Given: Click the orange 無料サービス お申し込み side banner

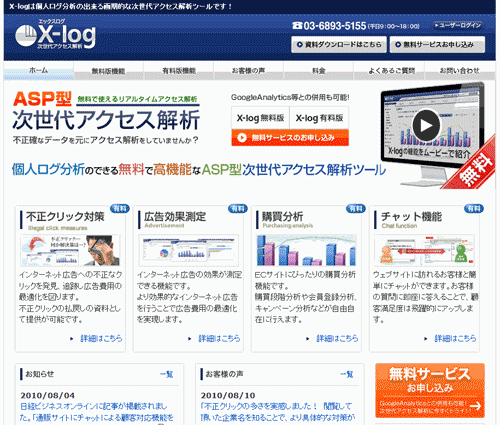Looking at the screenshot, I should [x=430, y=390].
